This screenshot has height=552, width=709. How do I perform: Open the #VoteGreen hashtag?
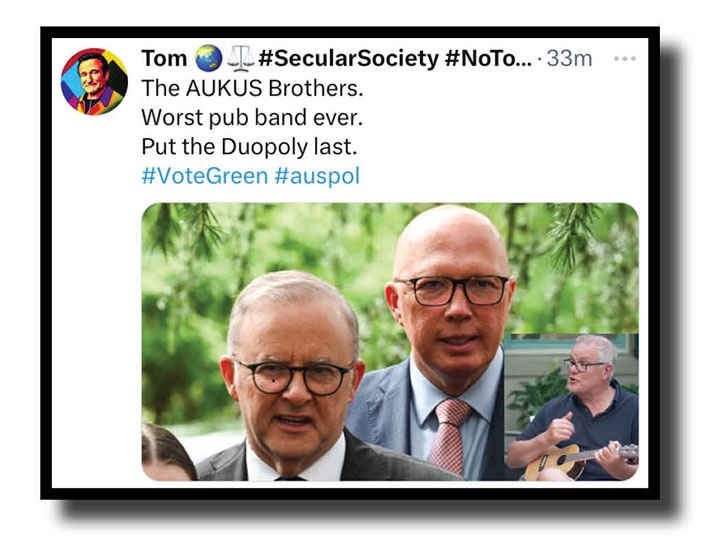(x=205, y=175)
